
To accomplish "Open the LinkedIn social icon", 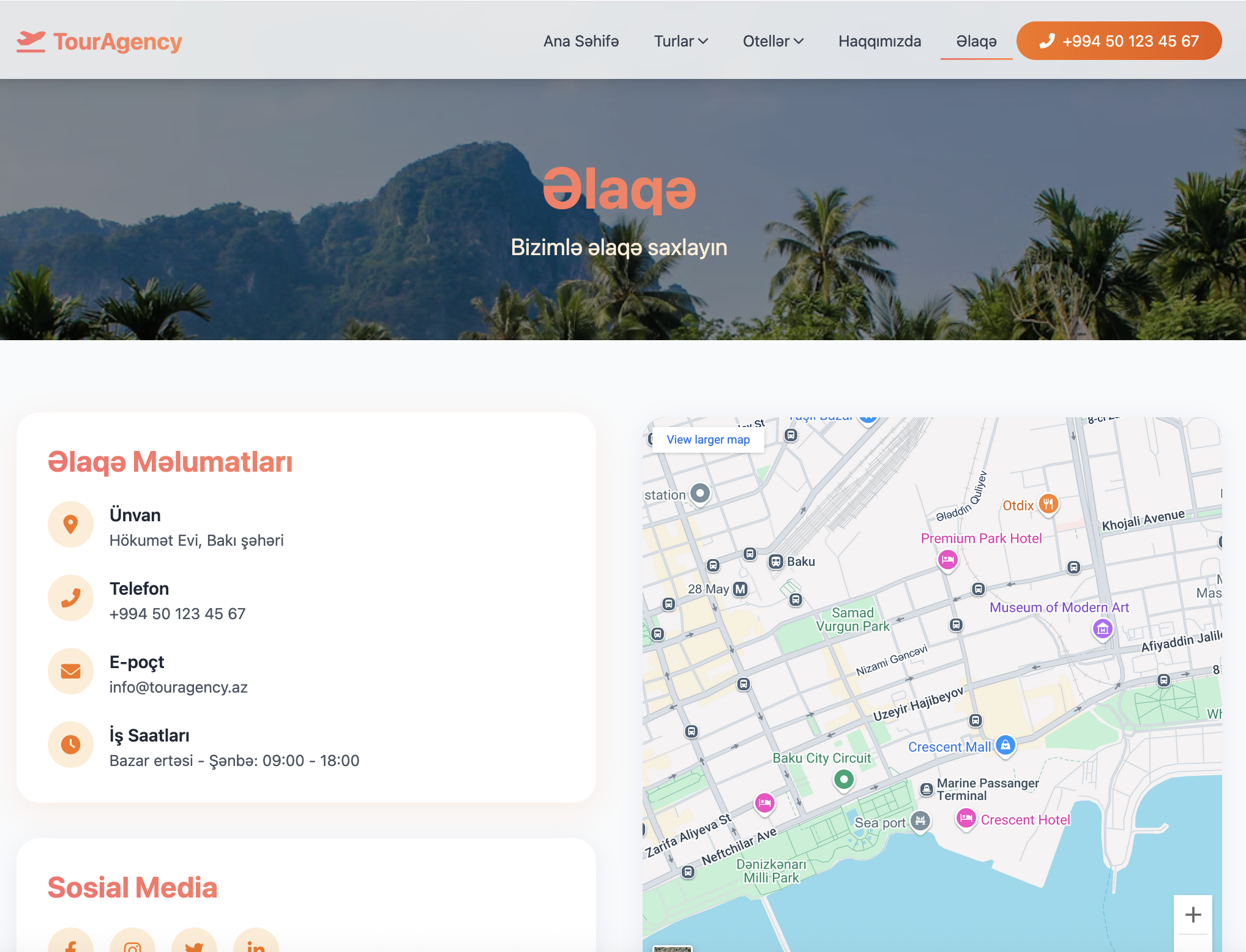I will pos(256,941).
